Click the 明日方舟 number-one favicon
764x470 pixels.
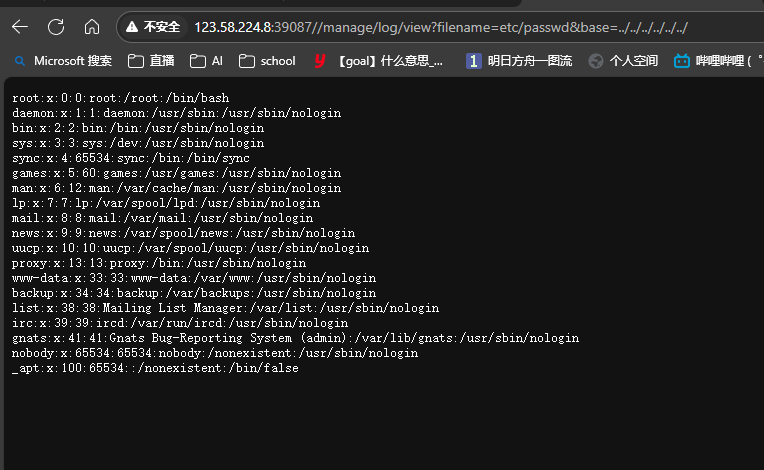474,61
